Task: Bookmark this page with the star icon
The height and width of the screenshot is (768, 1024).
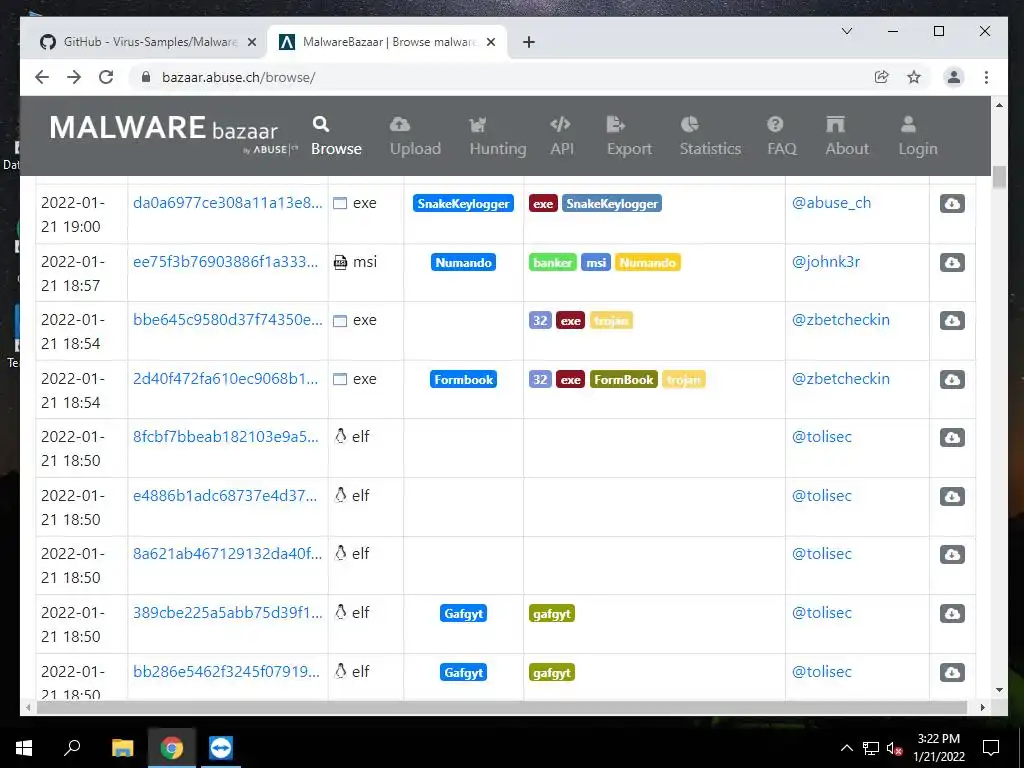Action: (x=914, y=77)
